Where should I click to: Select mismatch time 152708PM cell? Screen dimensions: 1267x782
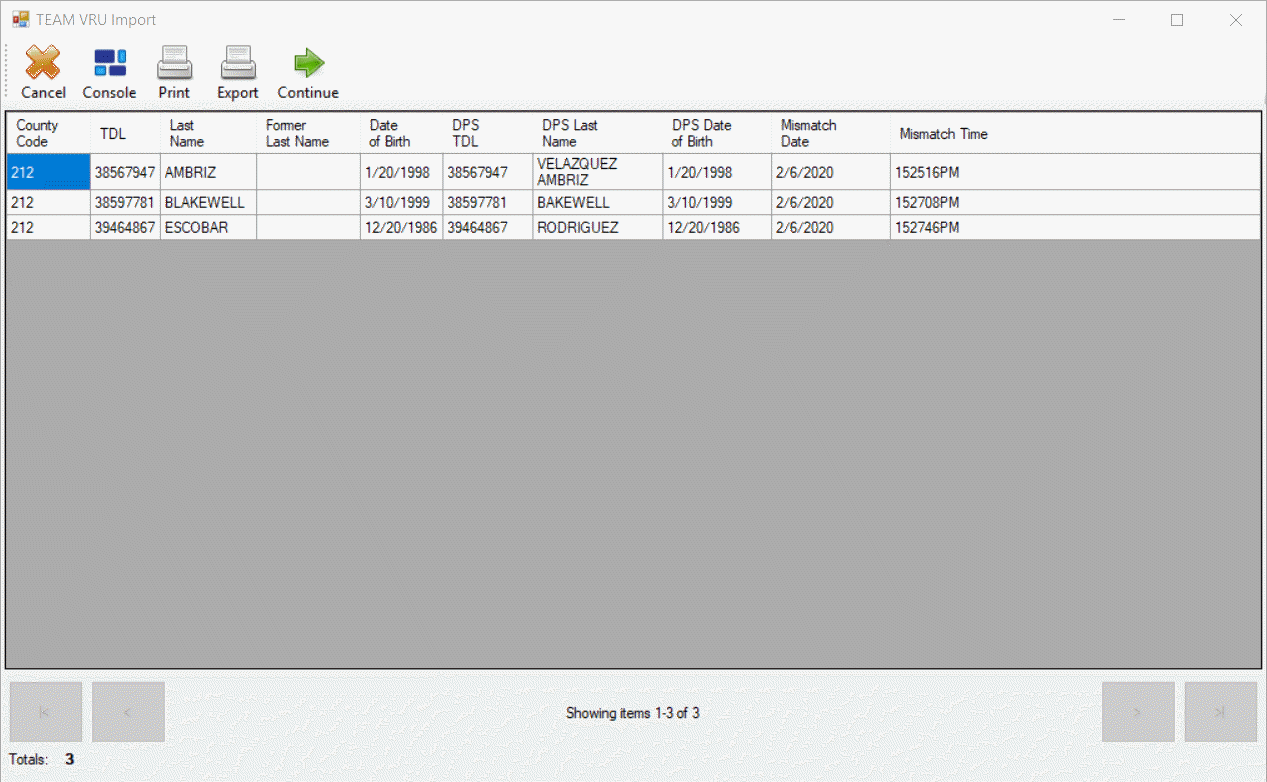(x=1075, y=202)
